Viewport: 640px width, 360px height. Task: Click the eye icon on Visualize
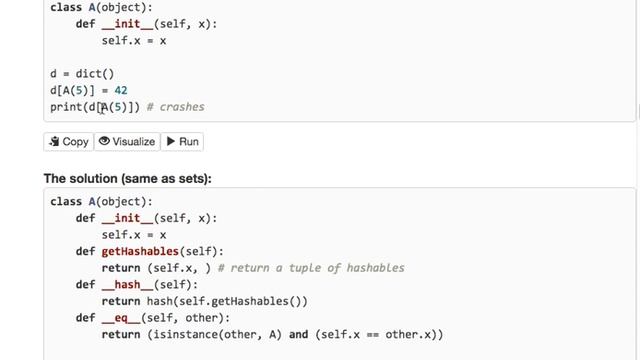[104, 141]
